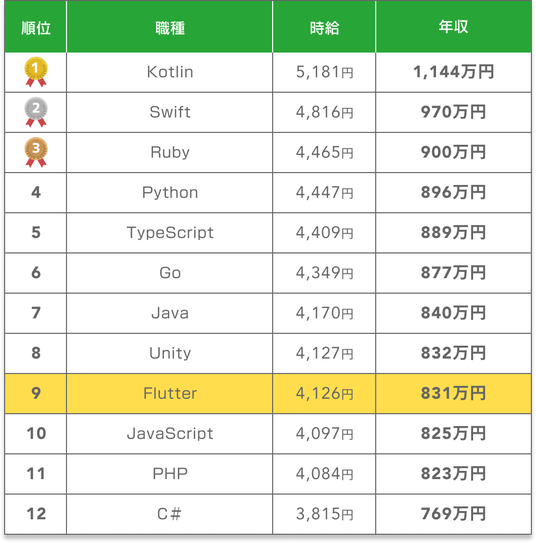The height and width of the screenshot is (543, 536).
Task: Click the gold first-place medal icon
Action: click(x=36, y=72)
